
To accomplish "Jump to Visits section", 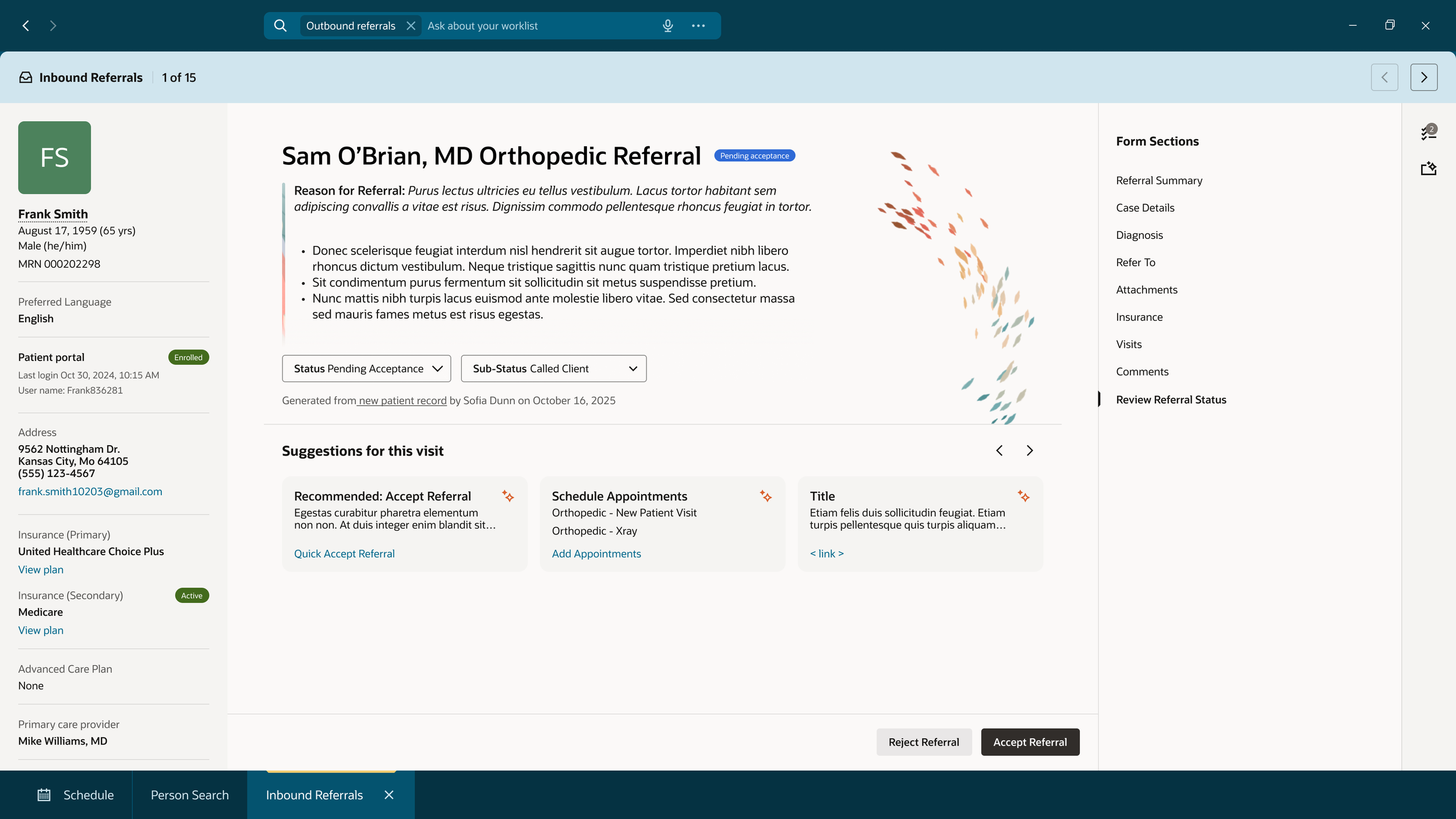I will tap(1129, 344).
